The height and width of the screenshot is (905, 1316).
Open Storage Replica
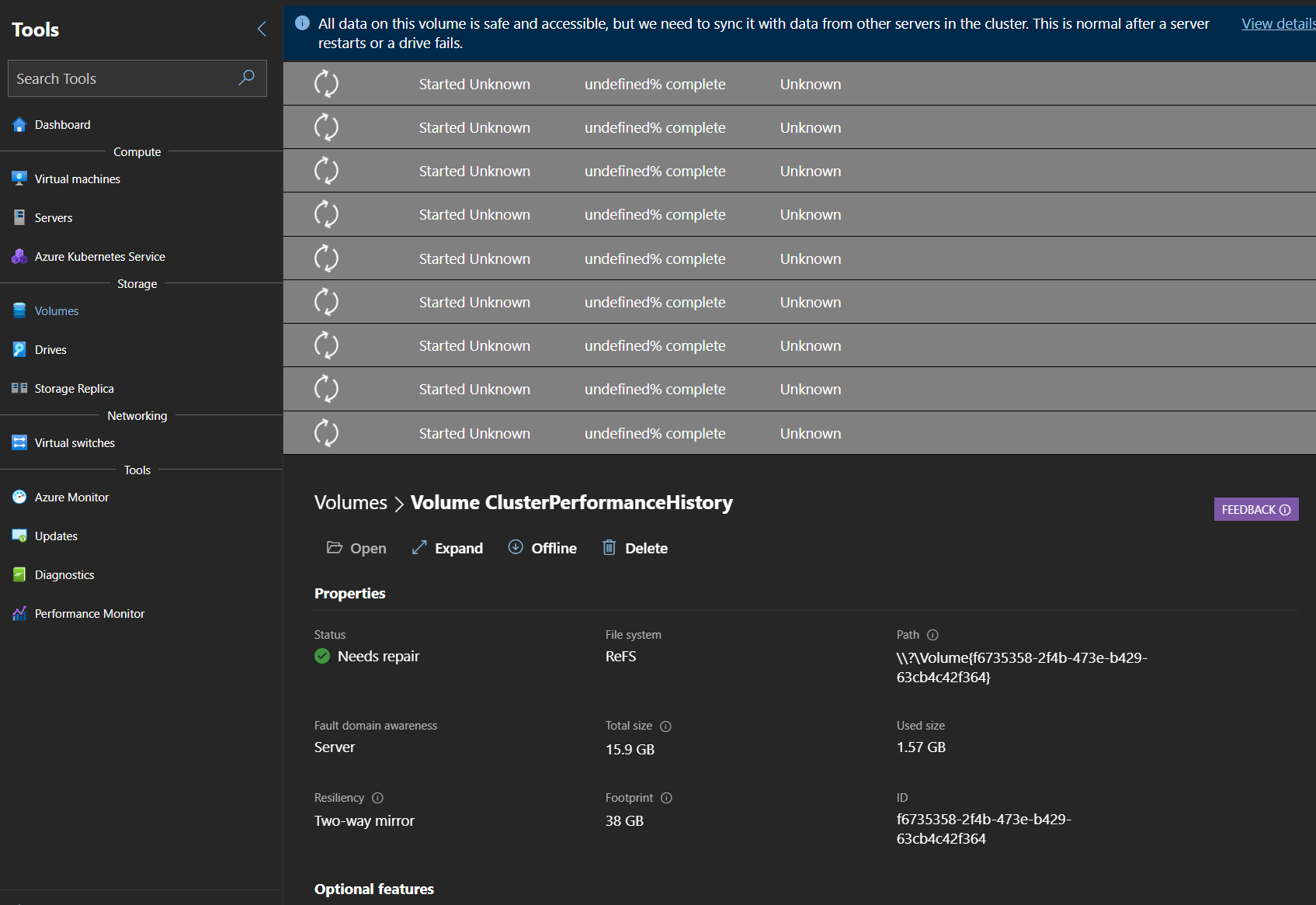75,388
